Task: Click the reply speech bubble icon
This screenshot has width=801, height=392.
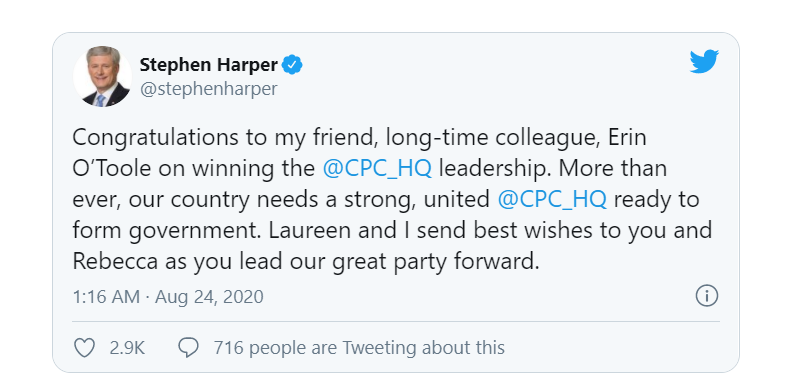Action: [188, 348]
